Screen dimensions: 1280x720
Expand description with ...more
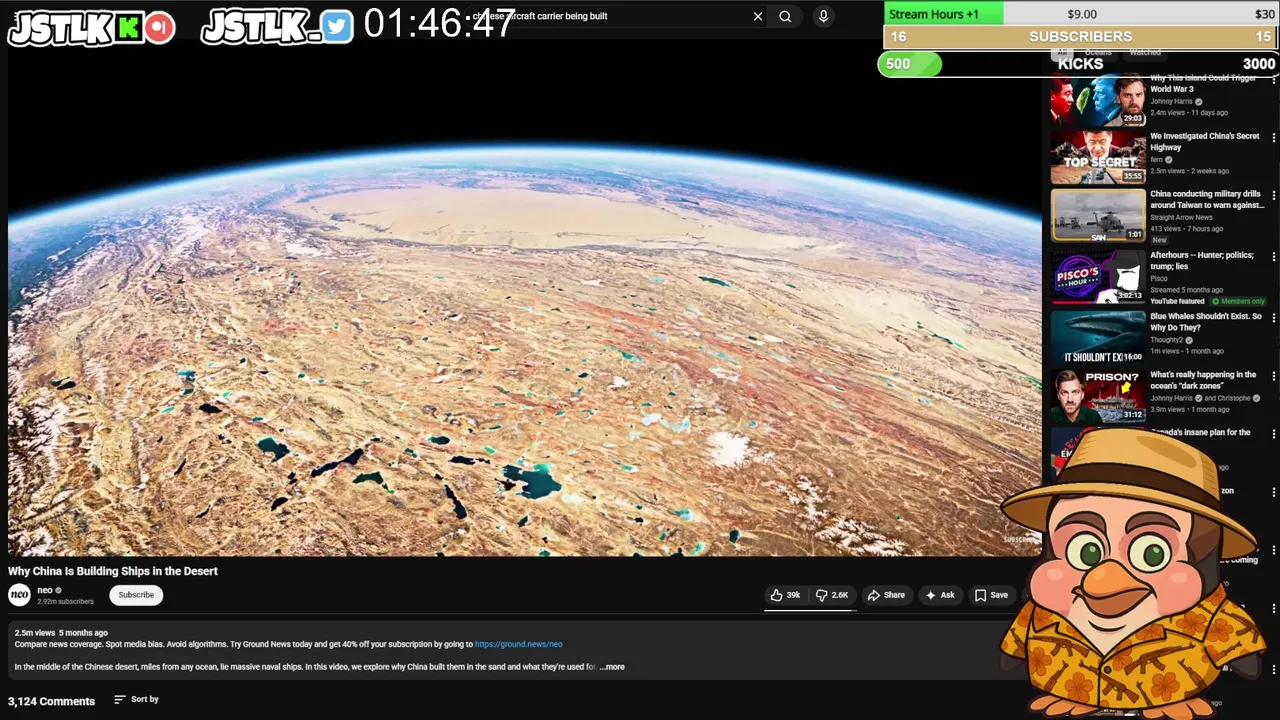click(613, 667)
